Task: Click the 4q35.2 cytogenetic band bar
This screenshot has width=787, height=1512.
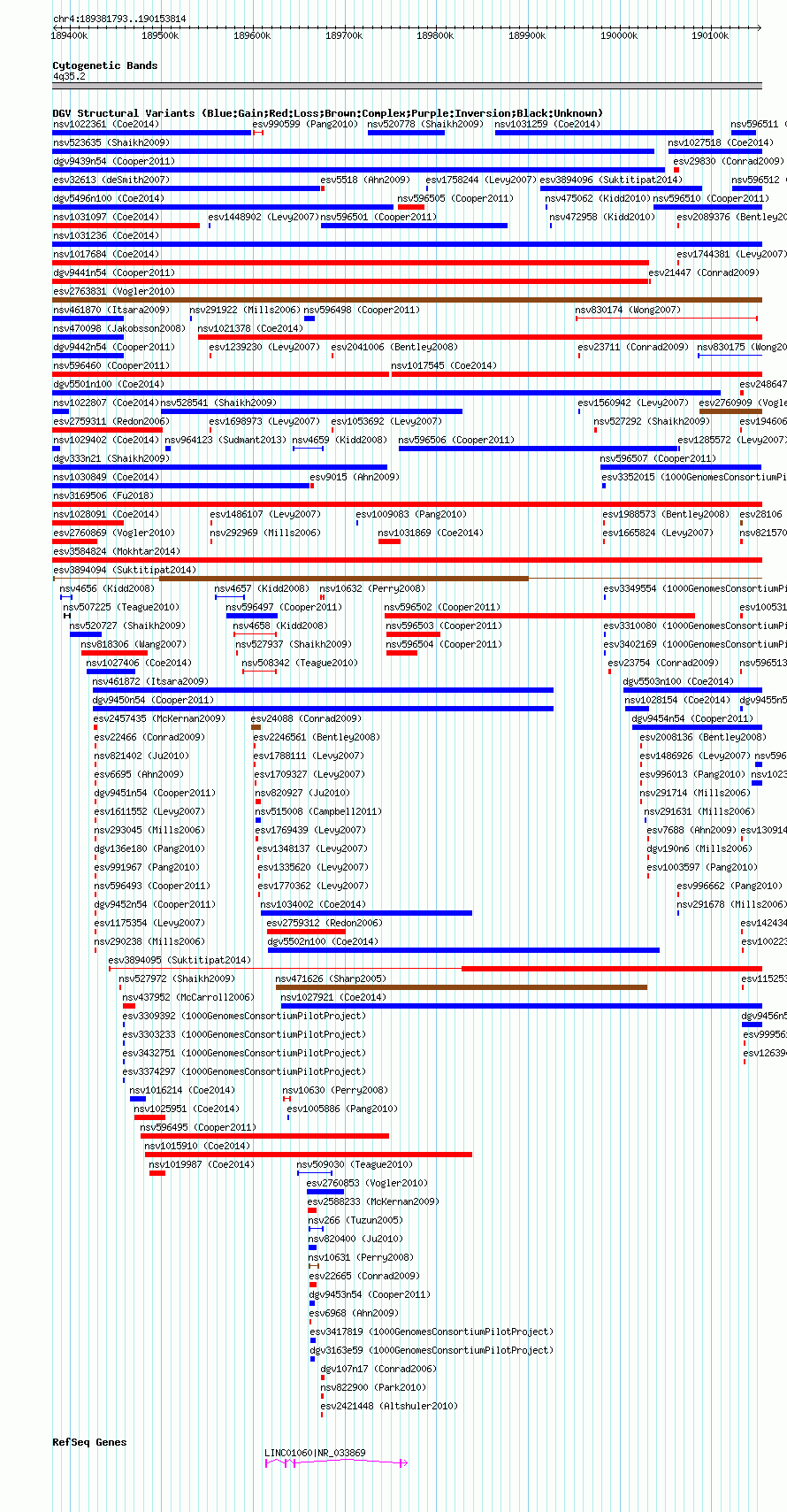Action: (x=407, y=86)
